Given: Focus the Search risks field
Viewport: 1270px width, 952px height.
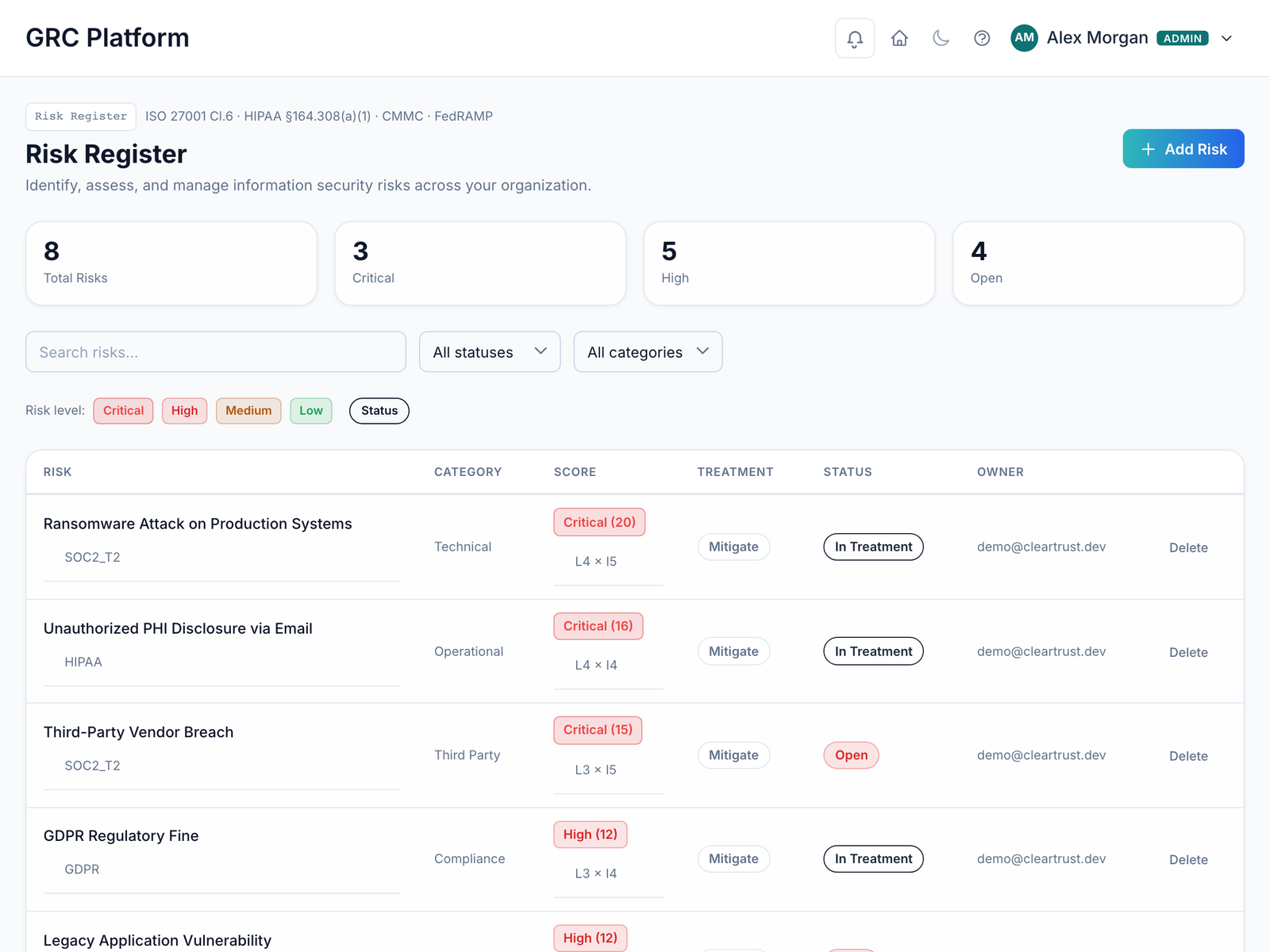Looking at the screenshot, I should coord(216,352).
